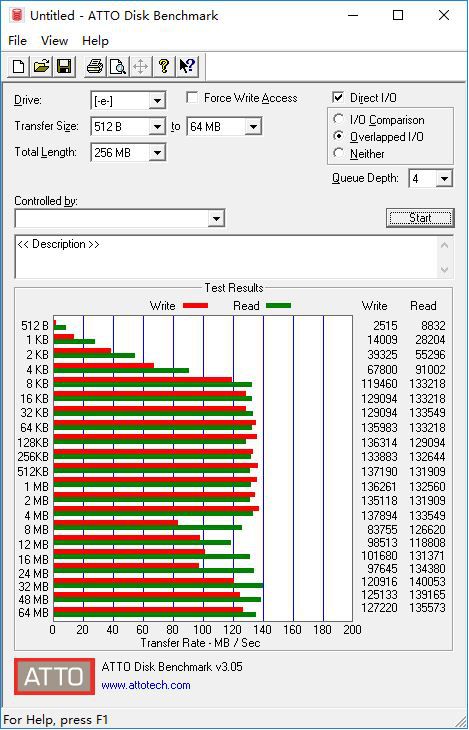Click the move arrows toolbar icon
The image size is (469, 730).
pyautogui.click(x=141, y=66)
